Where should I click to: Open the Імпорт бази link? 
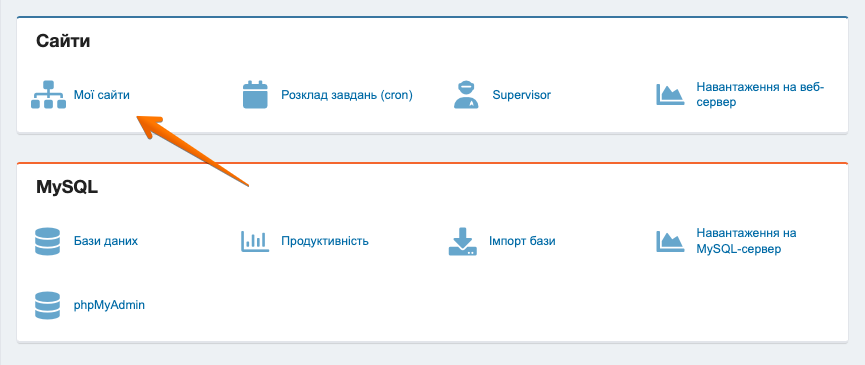click(522, 241)
